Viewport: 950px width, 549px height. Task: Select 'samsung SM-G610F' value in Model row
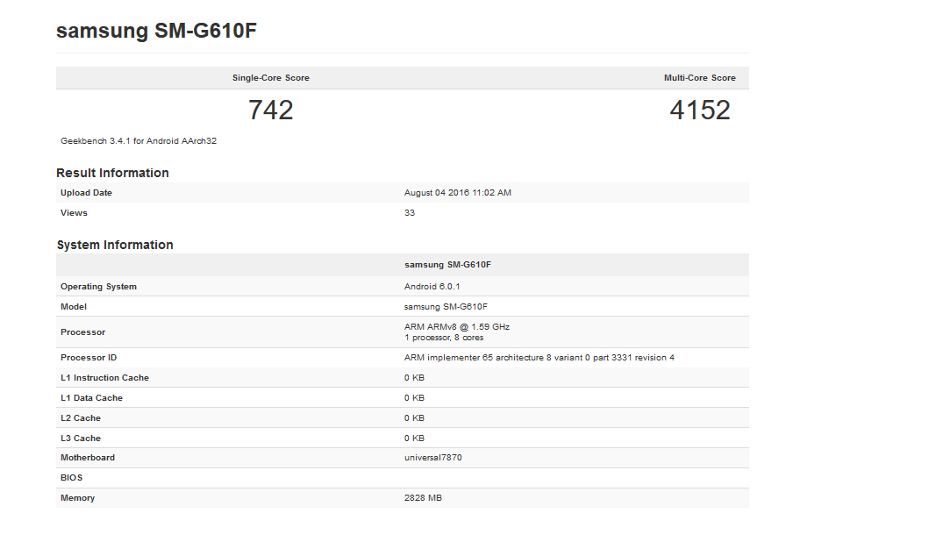446,307
